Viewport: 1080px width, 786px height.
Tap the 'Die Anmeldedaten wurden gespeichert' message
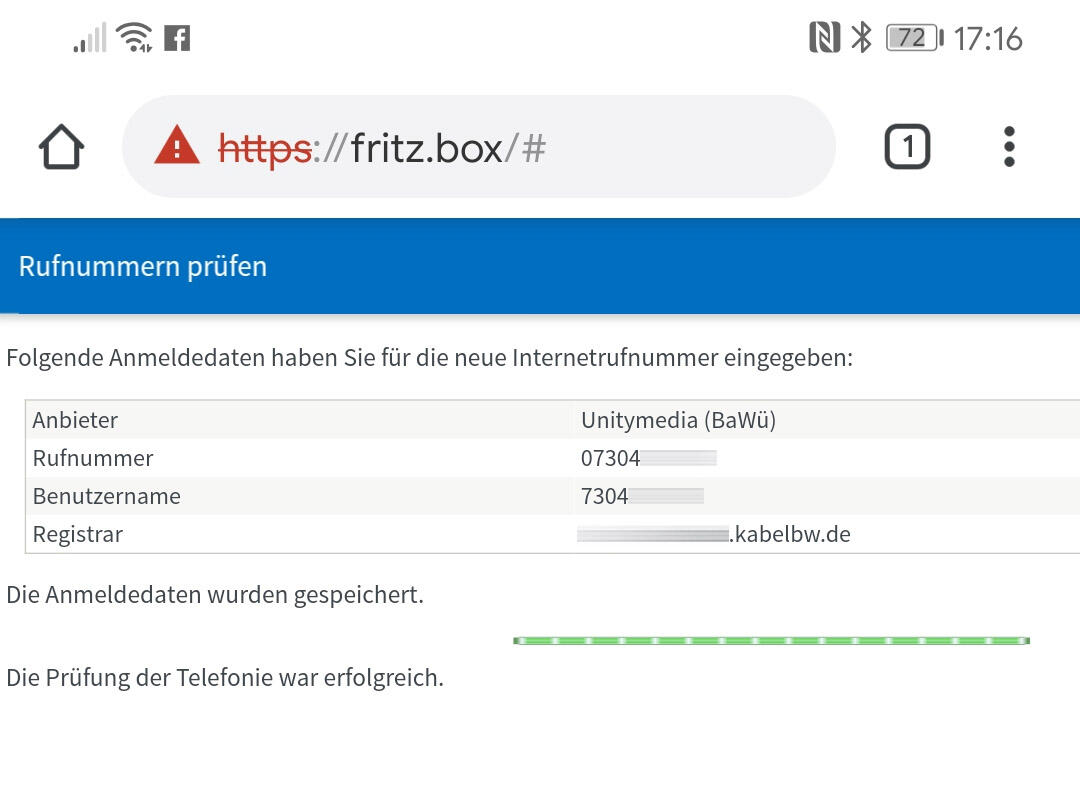[215, 595]
